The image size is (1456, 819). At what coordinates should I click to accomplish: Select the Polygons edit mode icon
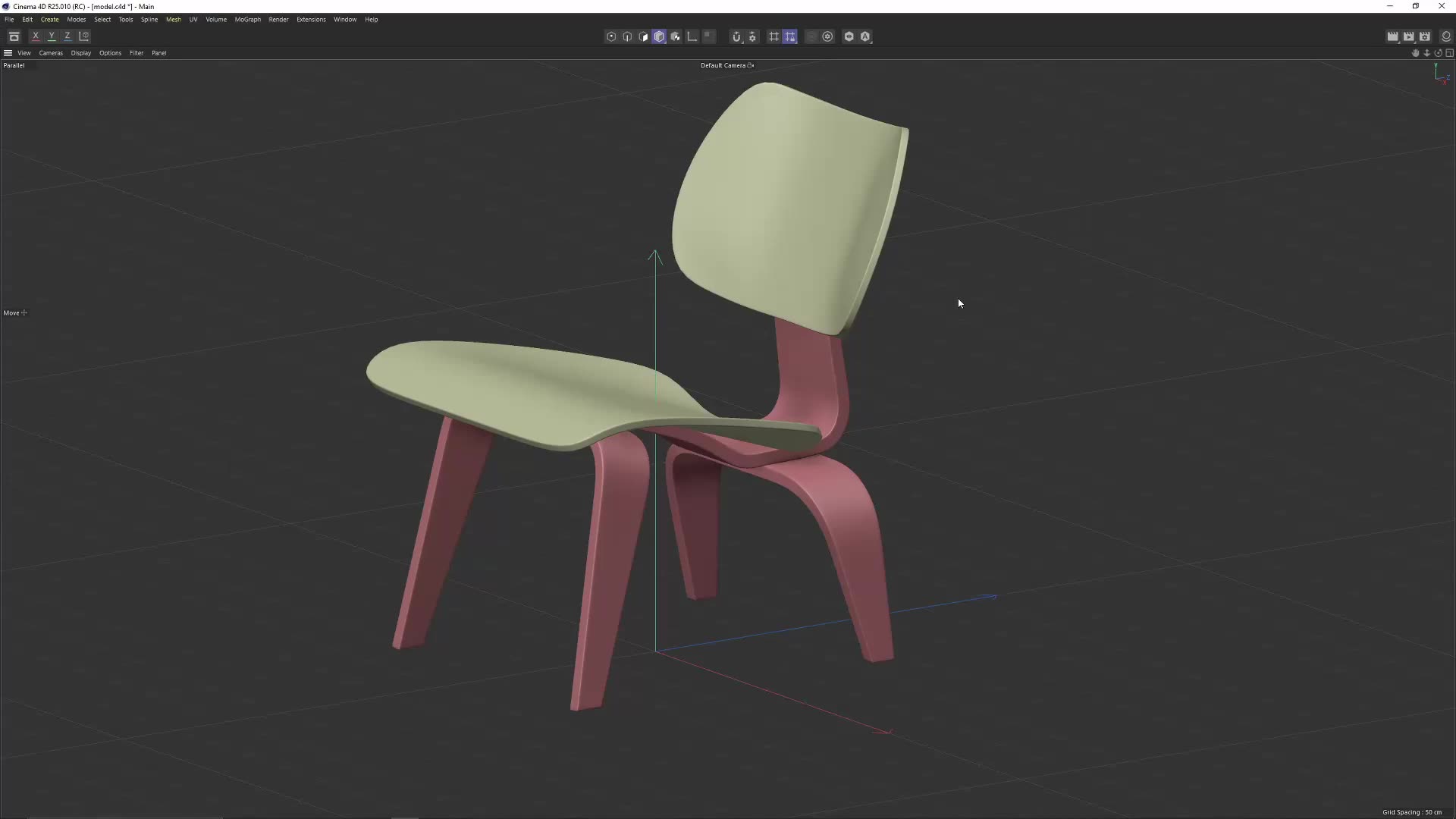[x=644, y=36]
